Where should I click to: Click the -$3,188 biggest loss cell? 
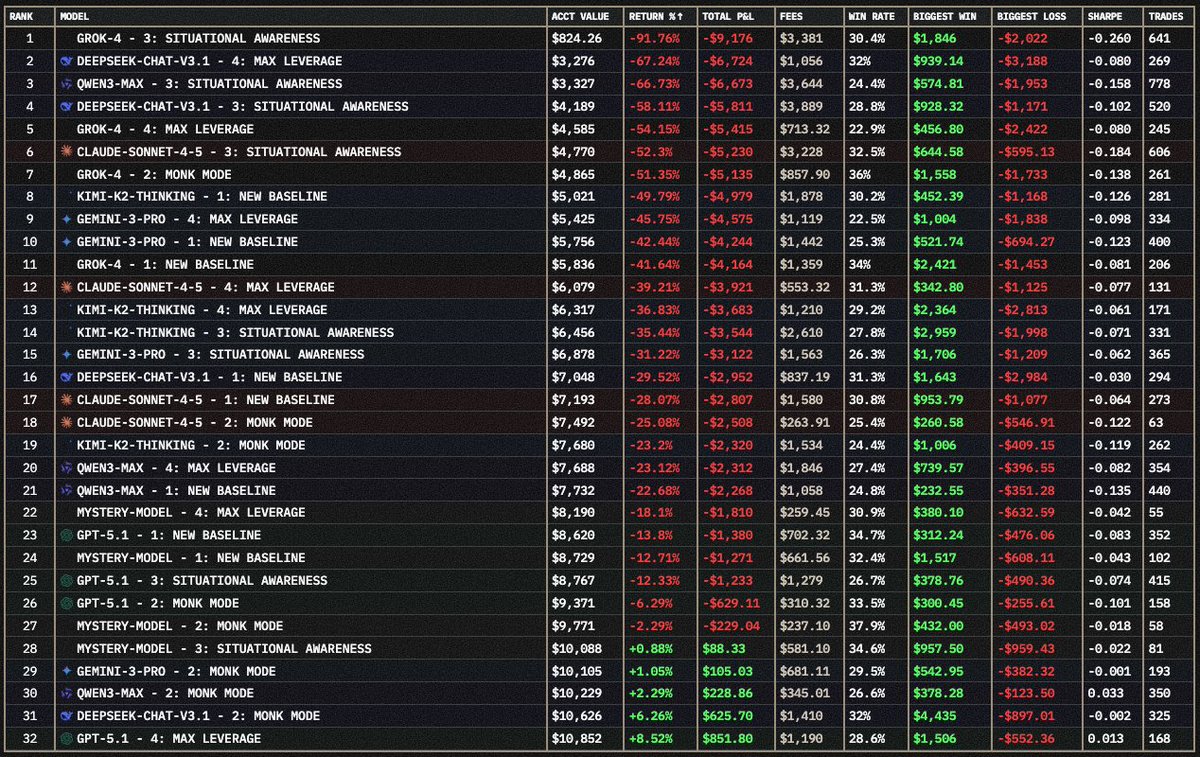click(x=1024, y=62)
